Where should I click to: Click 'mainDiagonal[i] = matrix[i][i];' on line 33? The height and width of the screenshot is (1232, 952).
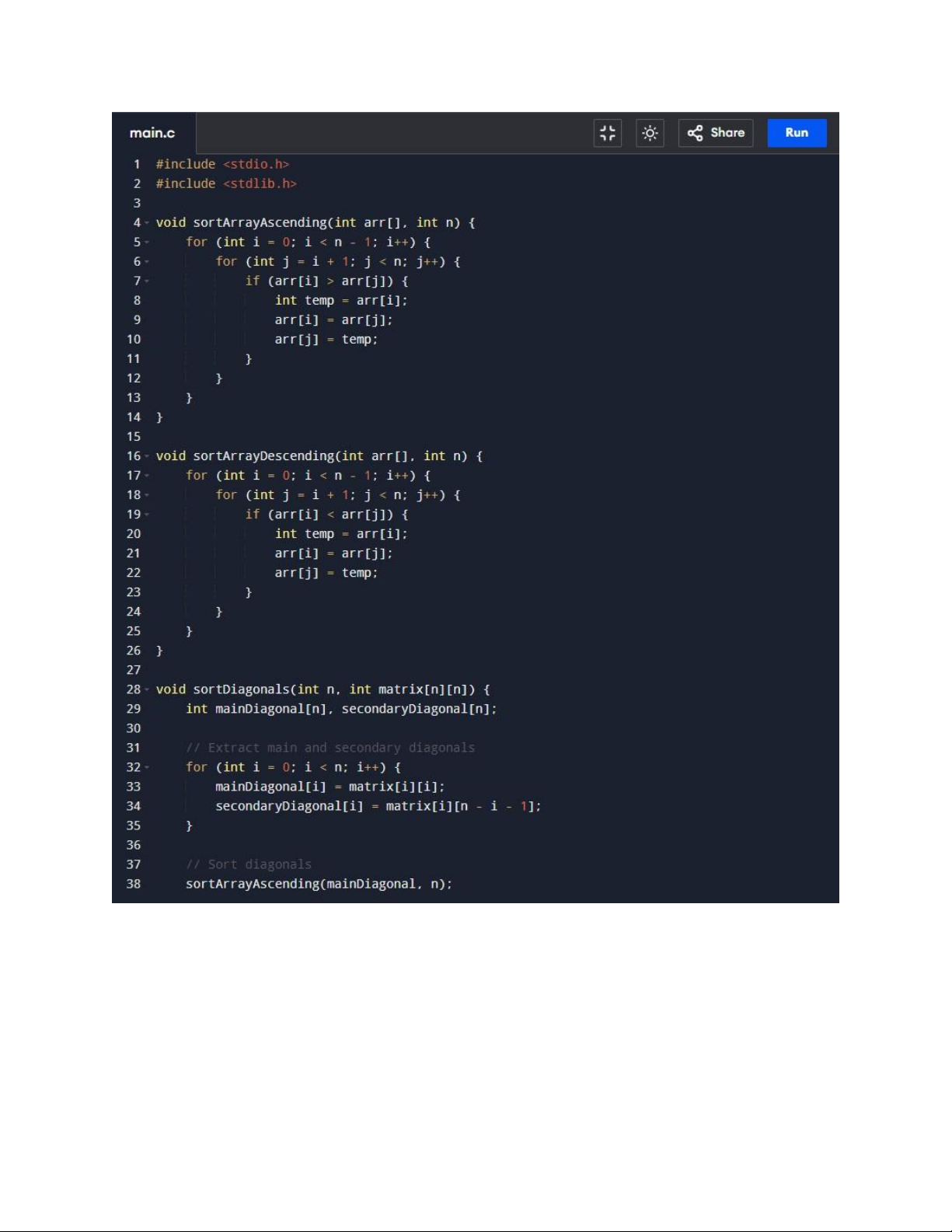pyautogui.click(x=330, y=786)
